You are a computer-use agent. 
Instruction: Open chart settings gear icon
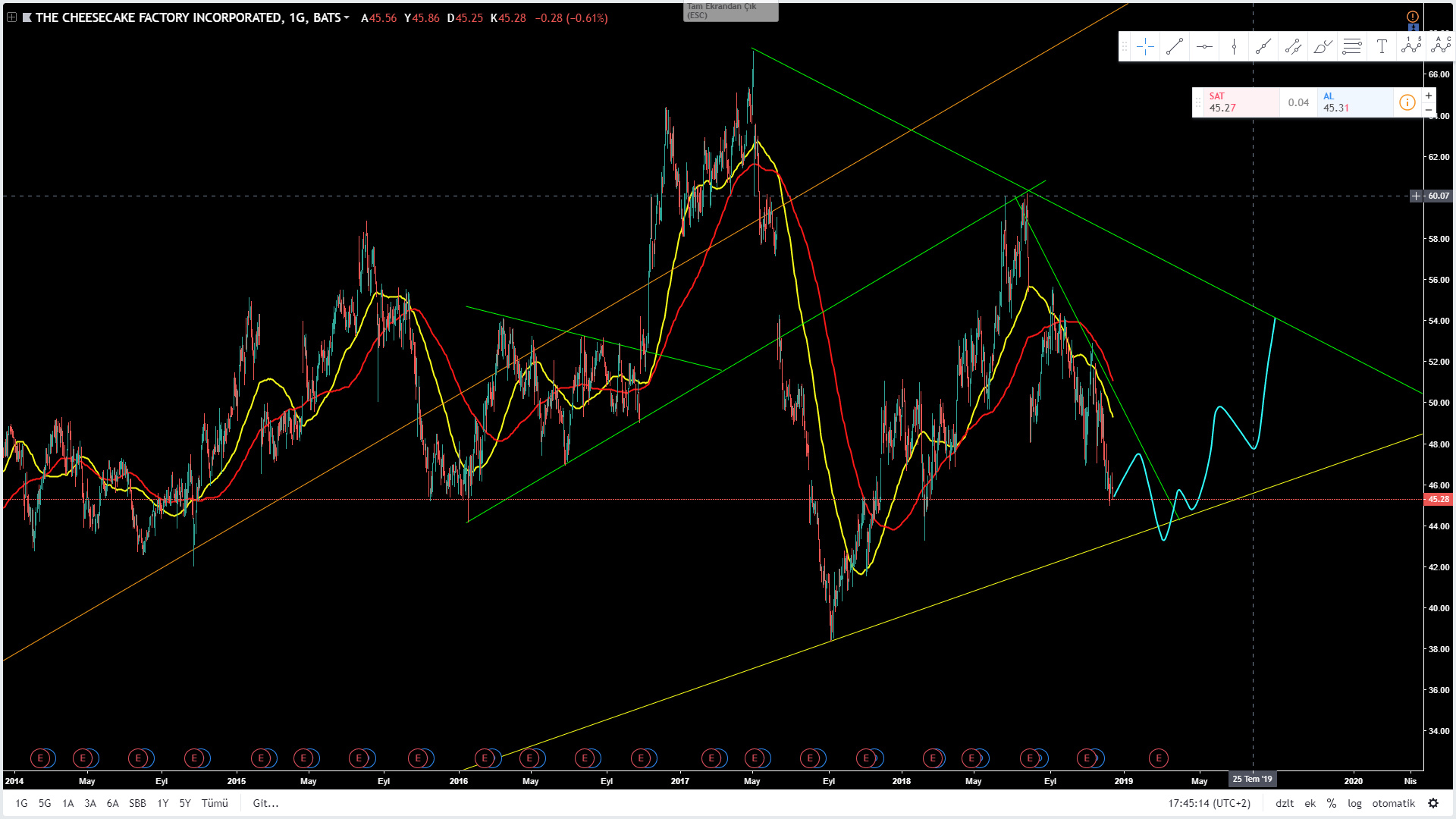point(1433,803)
